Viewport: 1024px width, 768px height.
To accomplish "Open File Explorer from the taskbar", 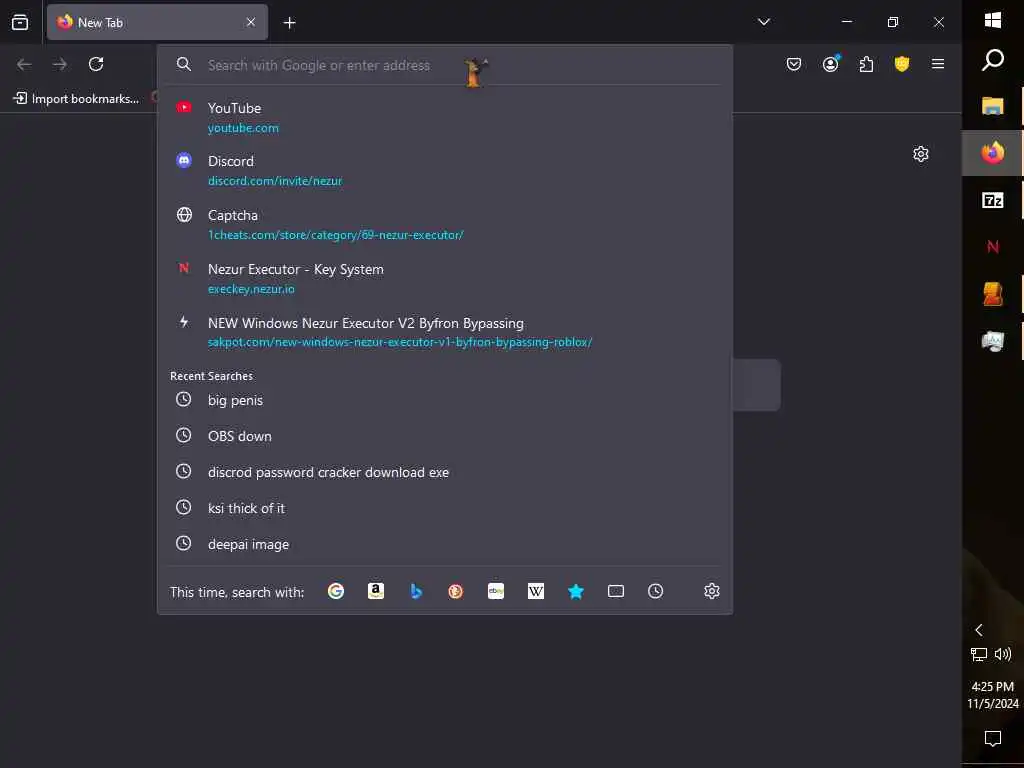I will coord(993,106).
